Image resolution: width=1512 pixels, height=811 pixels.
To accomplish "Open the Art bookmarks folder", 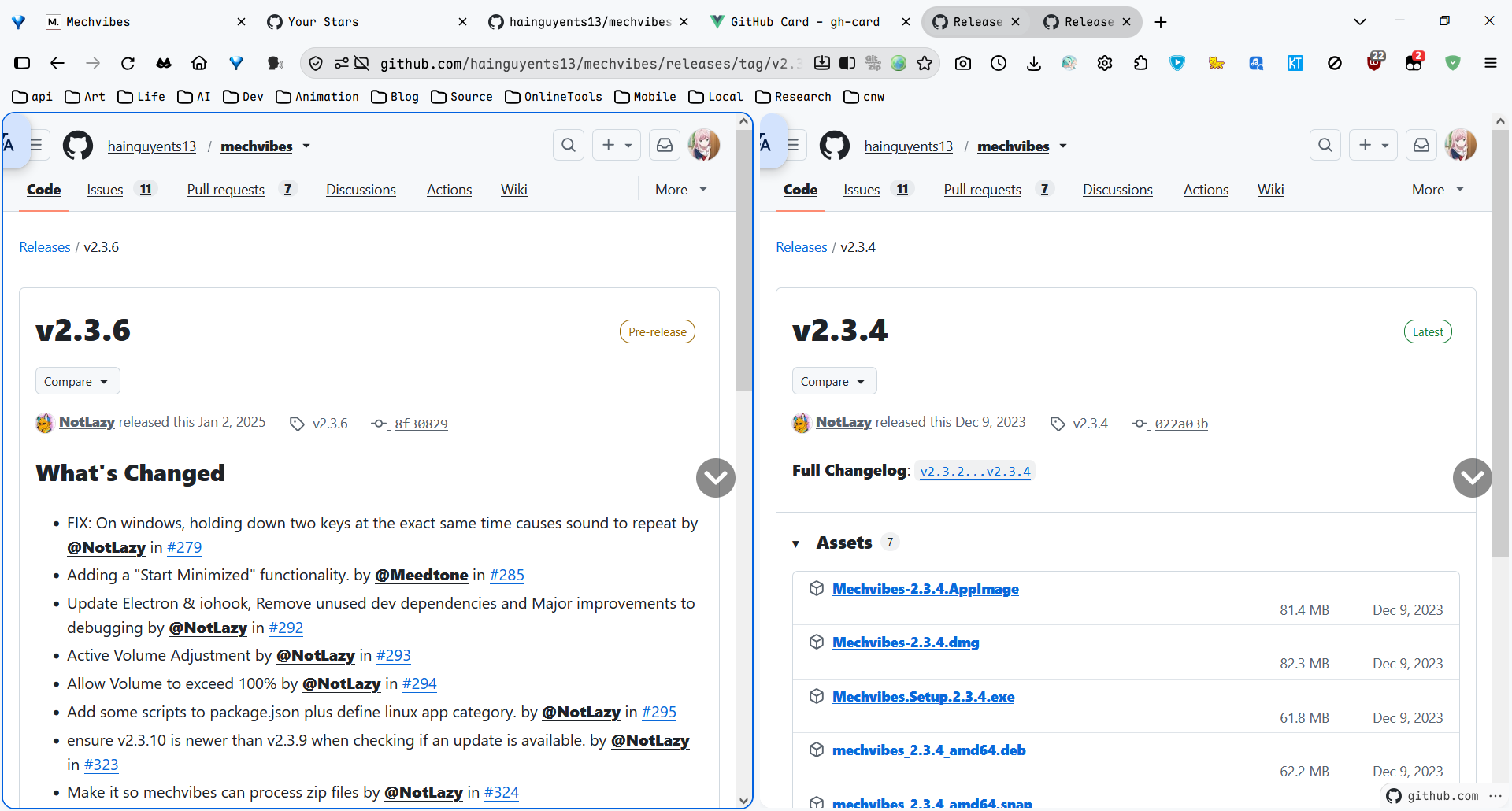I will tap(86, 97).
